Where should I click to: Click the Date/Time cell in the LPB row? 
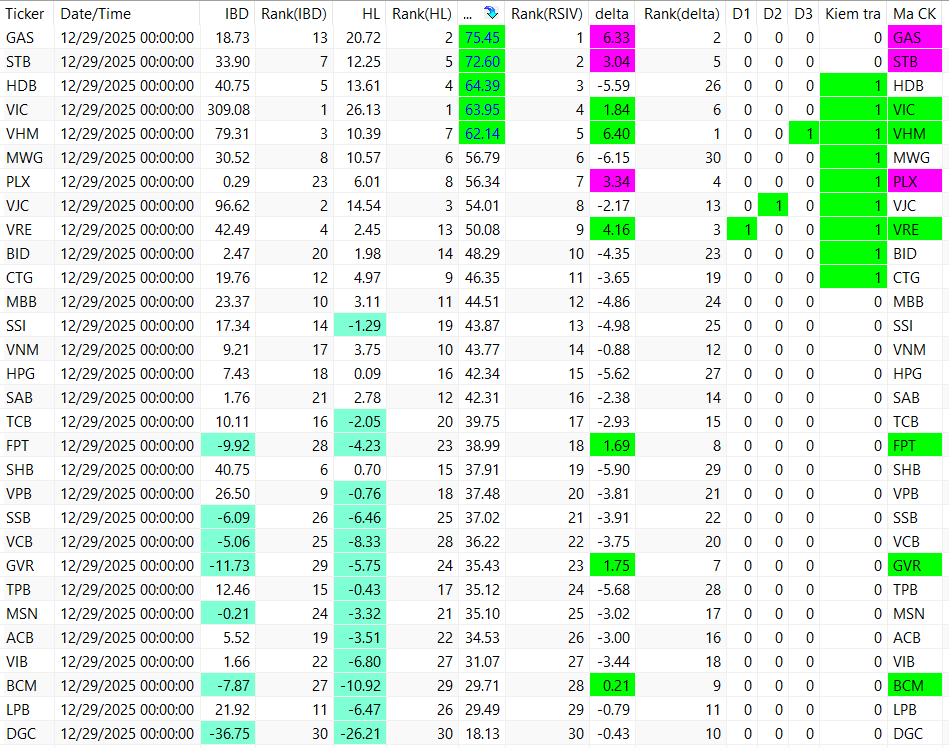point(127,709)
